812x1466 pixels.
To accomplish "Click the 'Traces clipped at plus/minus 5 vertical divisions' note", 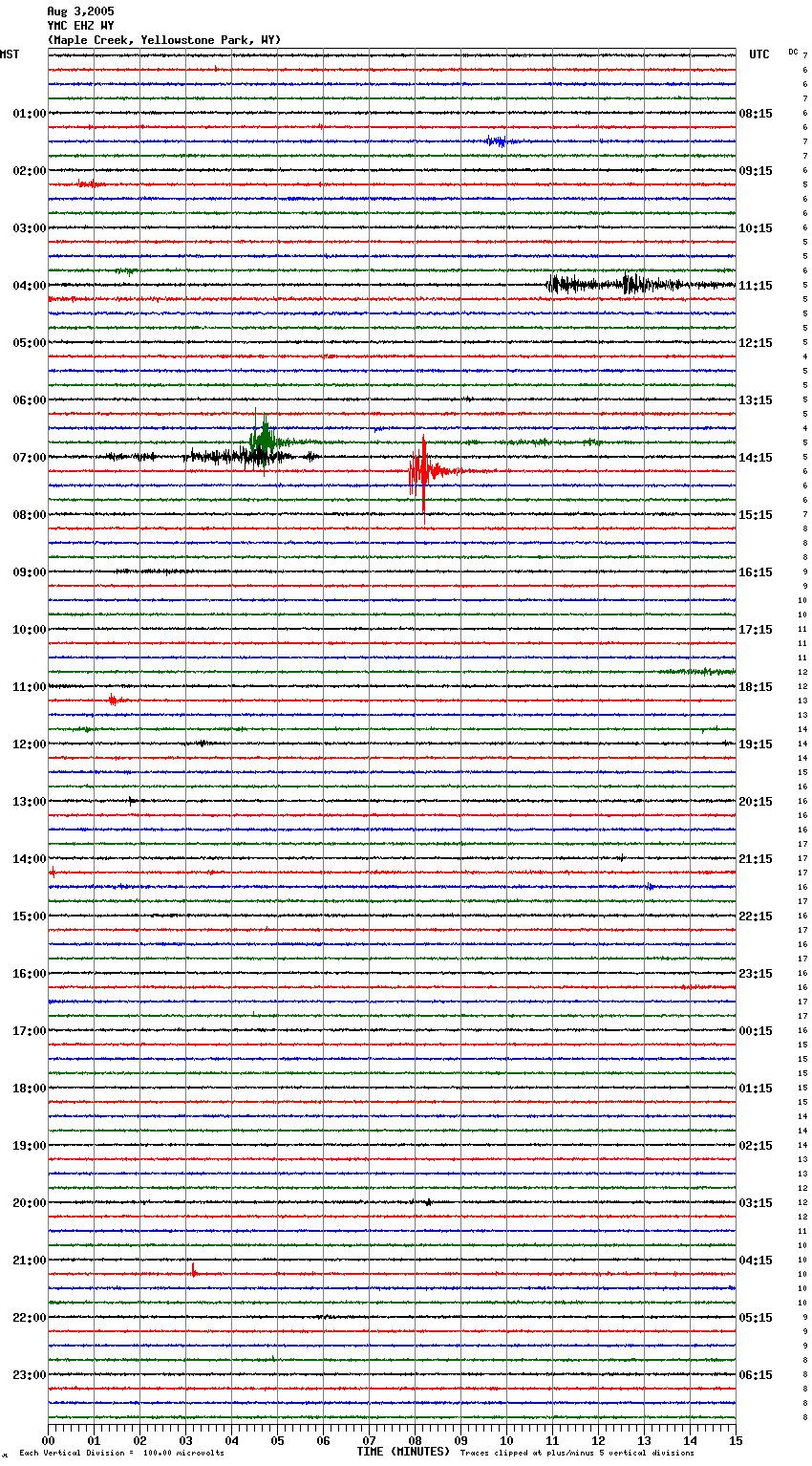I will [577, 1453].
